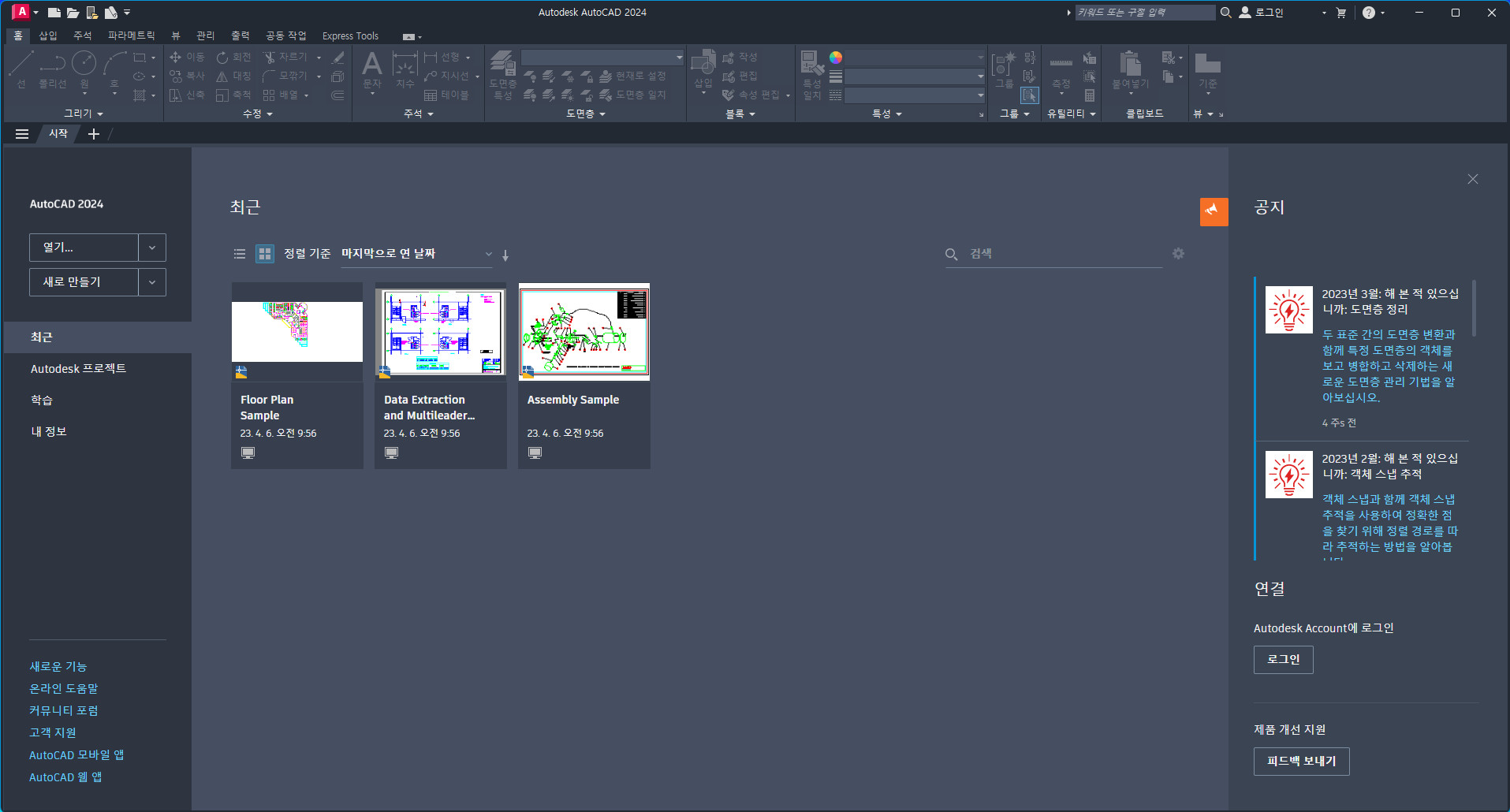Screen dimensions: 1510x812
Task: Click the Sign in (로그인) button in Connect
Action: click(1284, 659)
